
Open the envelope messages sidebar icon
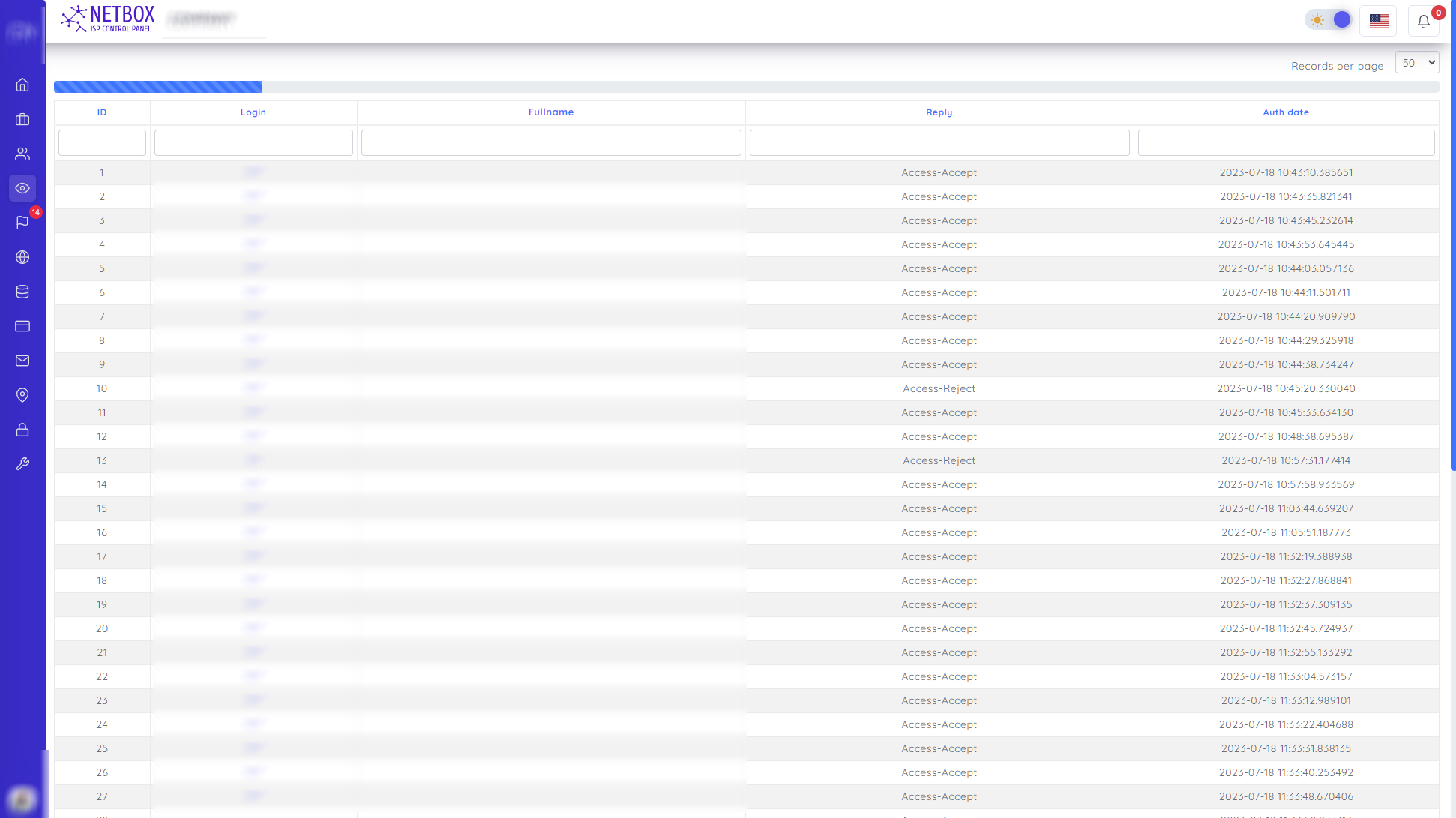pyautogui.click(x=22, y=361)
